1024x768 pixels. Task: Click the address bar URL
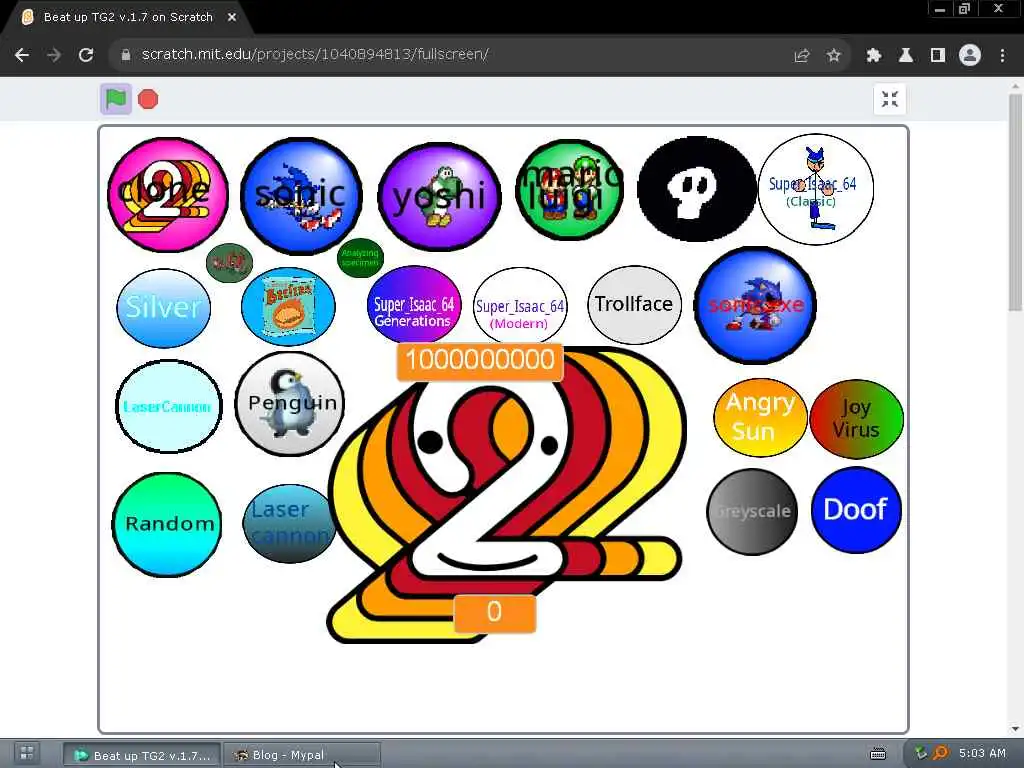(x=315, y=54)
